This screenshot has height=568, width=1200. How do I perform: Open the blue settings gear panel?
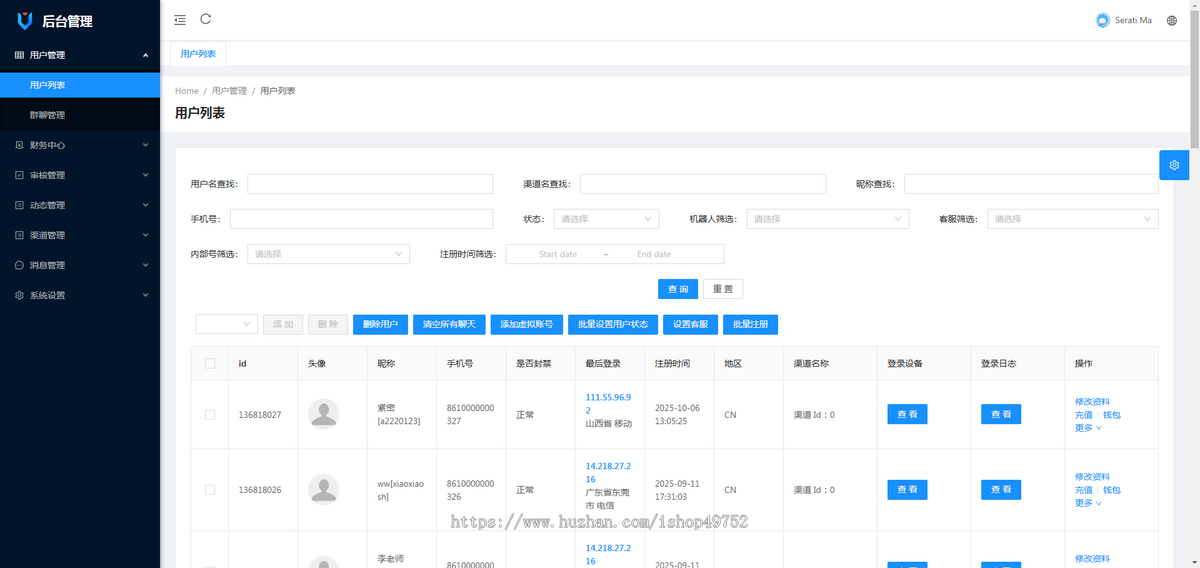click(1174, 165)
